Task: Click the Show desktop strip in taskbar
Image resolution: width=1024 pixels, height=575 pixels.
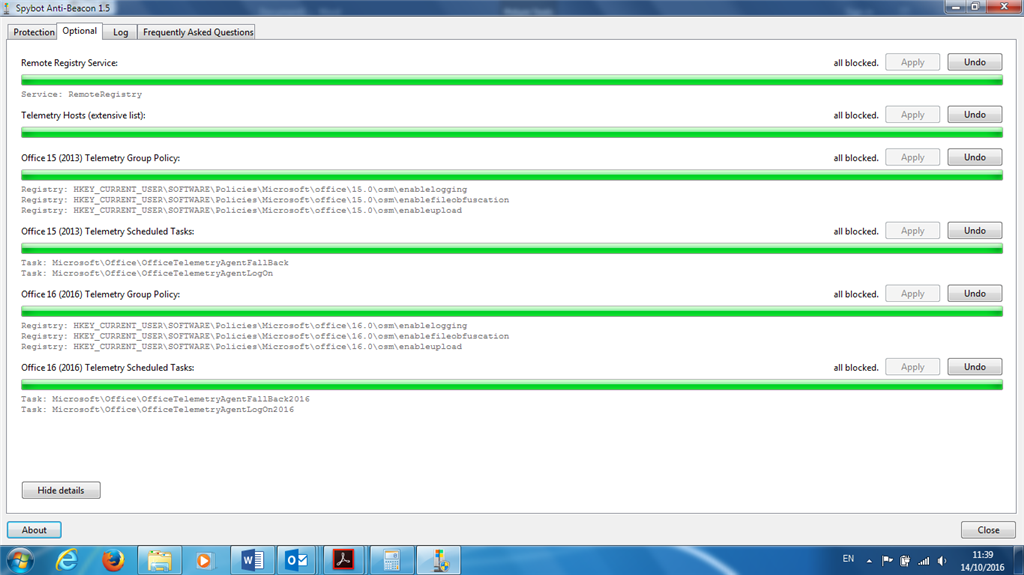Action: 1019,561
